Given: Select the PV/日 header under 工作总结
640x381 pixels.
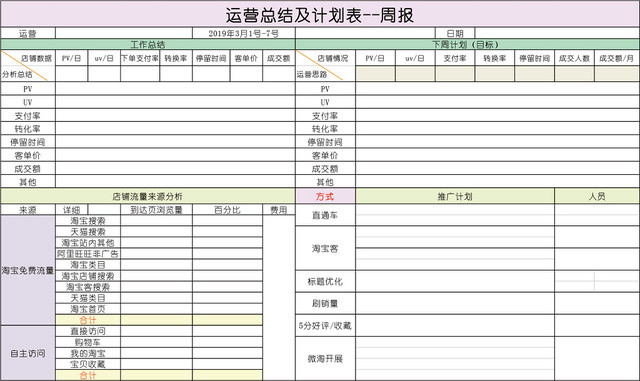Looking at the screenshot, I should tap(71, 58).
